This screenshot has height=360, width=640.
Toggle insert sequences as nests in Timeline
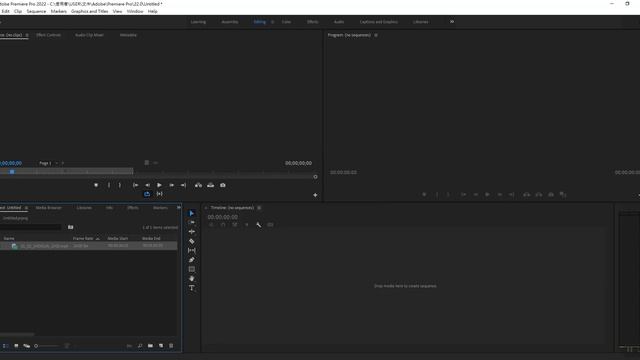click(x=211, y=225)
